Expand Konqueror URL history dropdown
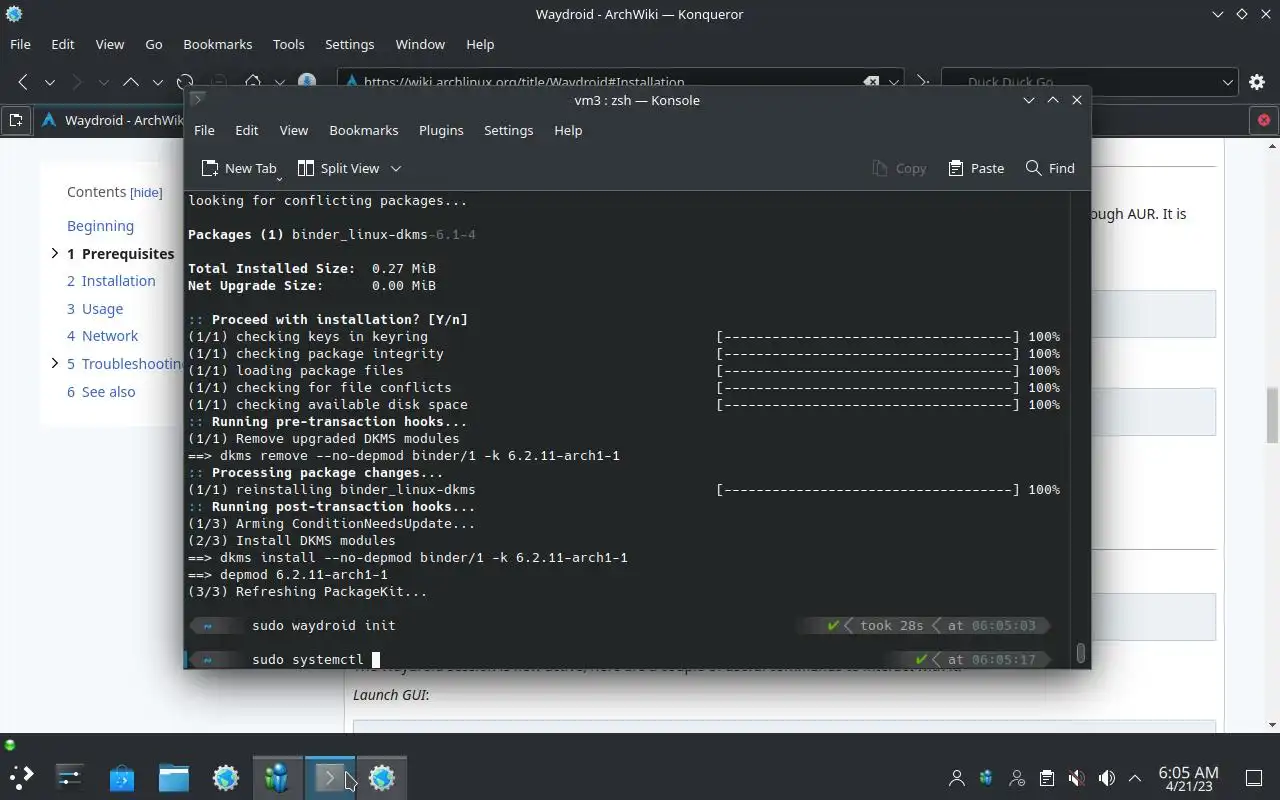Image resolution: width=1280 pixels, height=800 pixels. pos(894,82)
